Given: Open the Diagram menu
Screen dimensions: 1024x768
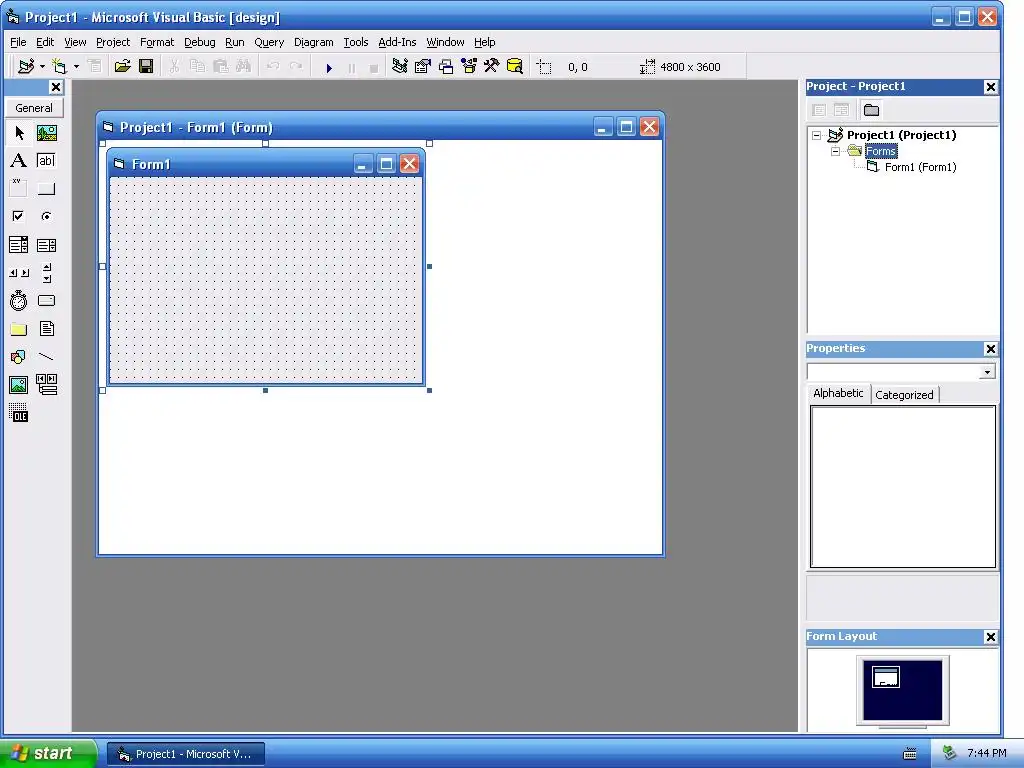Looking at the screenshot, I should [313, 42].
